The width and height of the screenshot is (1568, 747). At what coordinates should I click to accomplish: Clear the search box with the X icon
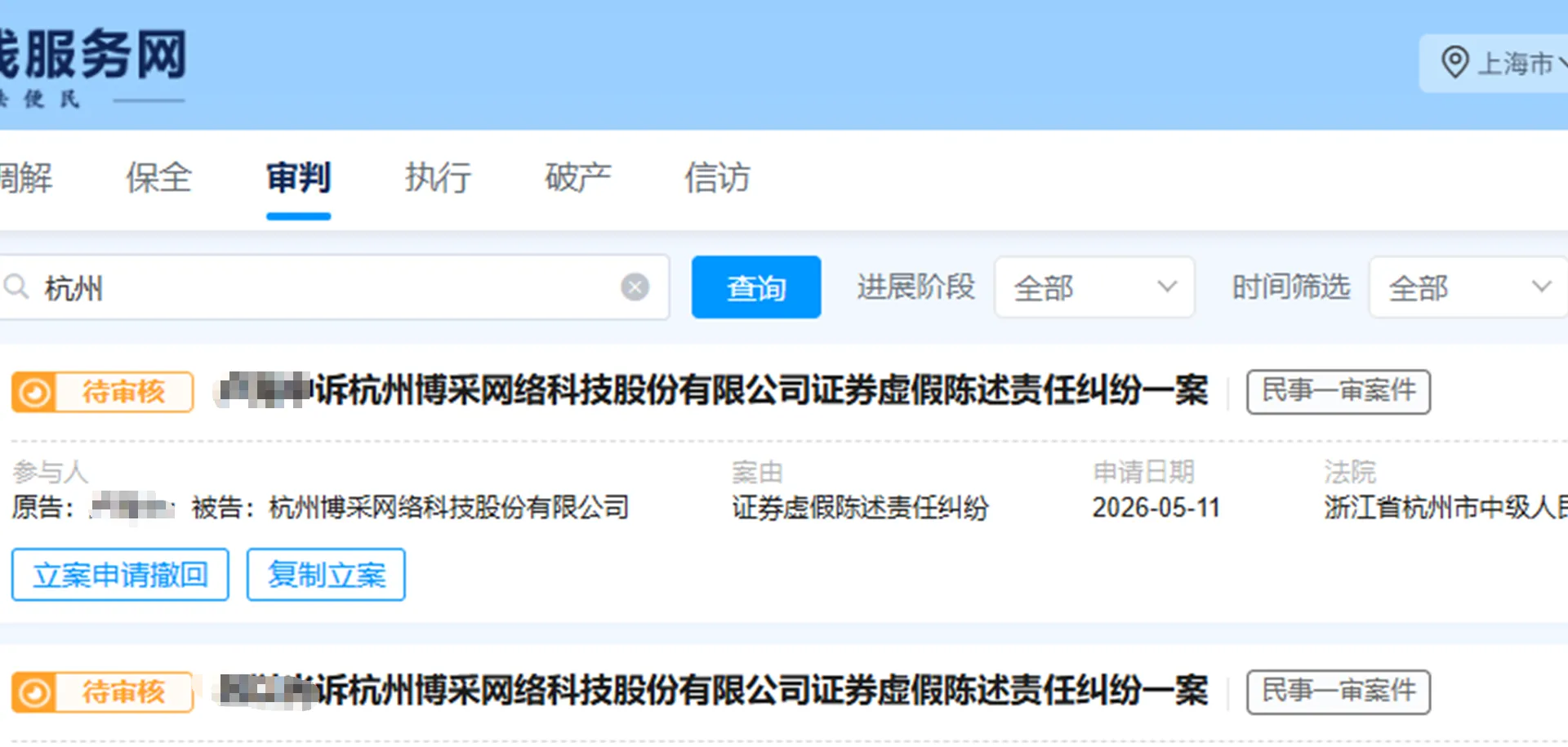pyautogui.click(x=635, y=287)
